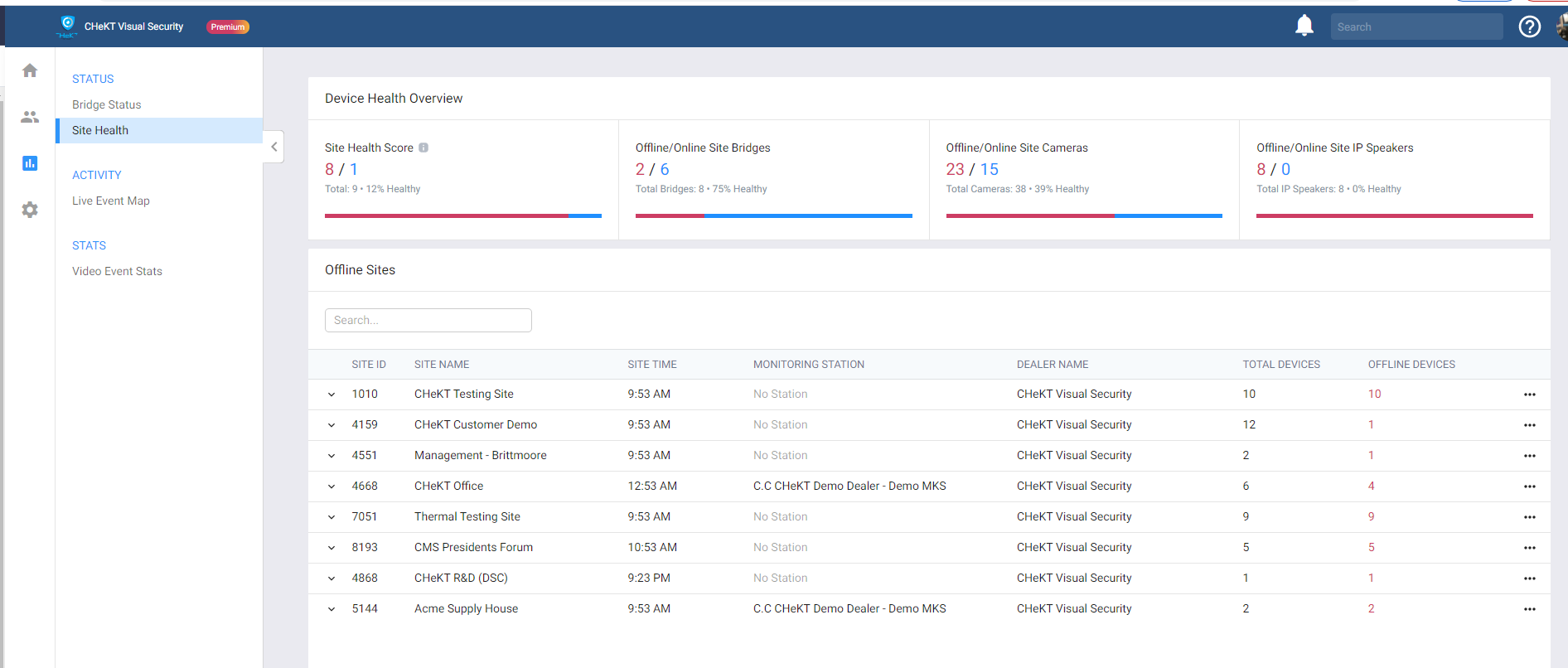Sort by SITE TIME column
The image size is (1568, 668).
click(652, 365)
